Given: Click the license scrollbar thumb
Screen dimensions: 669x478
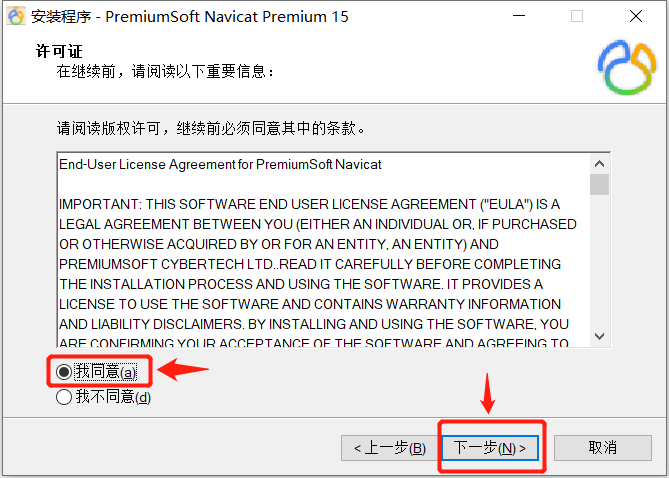Looking at the screenshot, I should click(599, 184).
